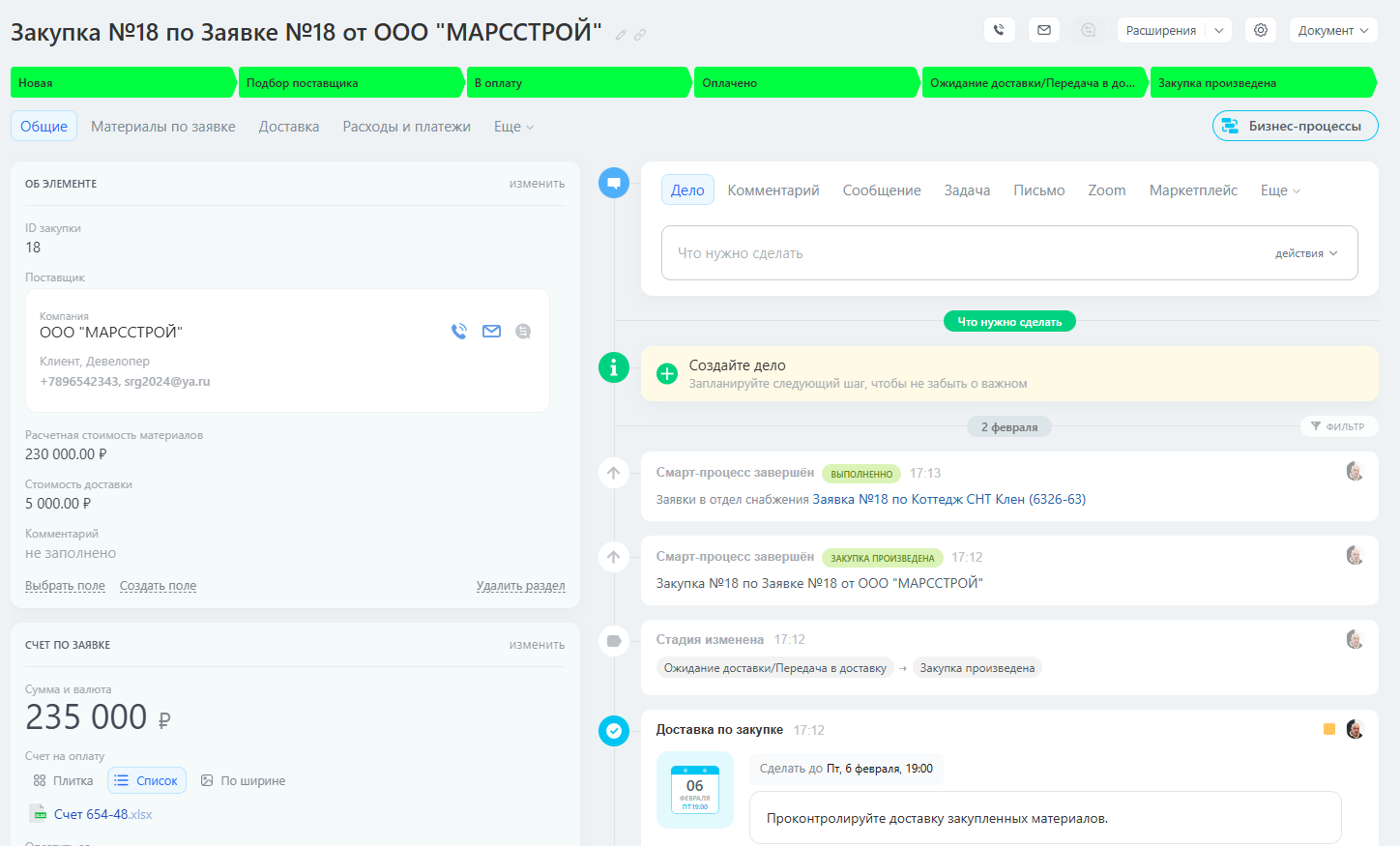Open Заявка №18 по Коттедж СНТ Клен link
The height and width of the screenshot is (846, 1400).
click(x=948, y=500)
